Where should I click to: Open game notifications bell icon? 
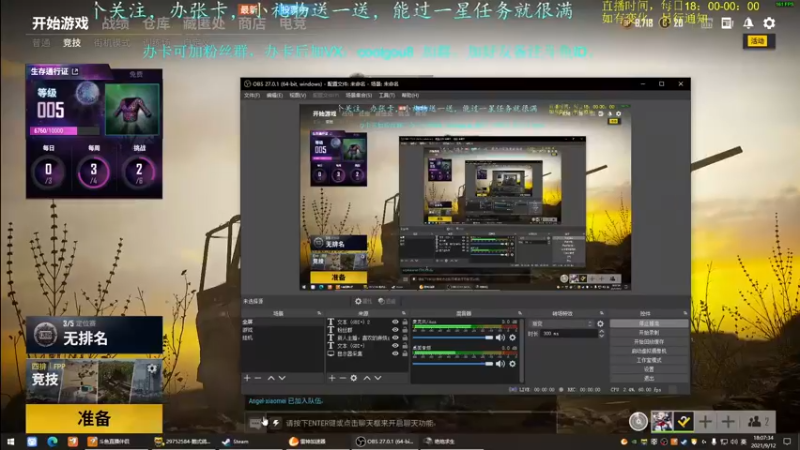[x=748, y=23]
